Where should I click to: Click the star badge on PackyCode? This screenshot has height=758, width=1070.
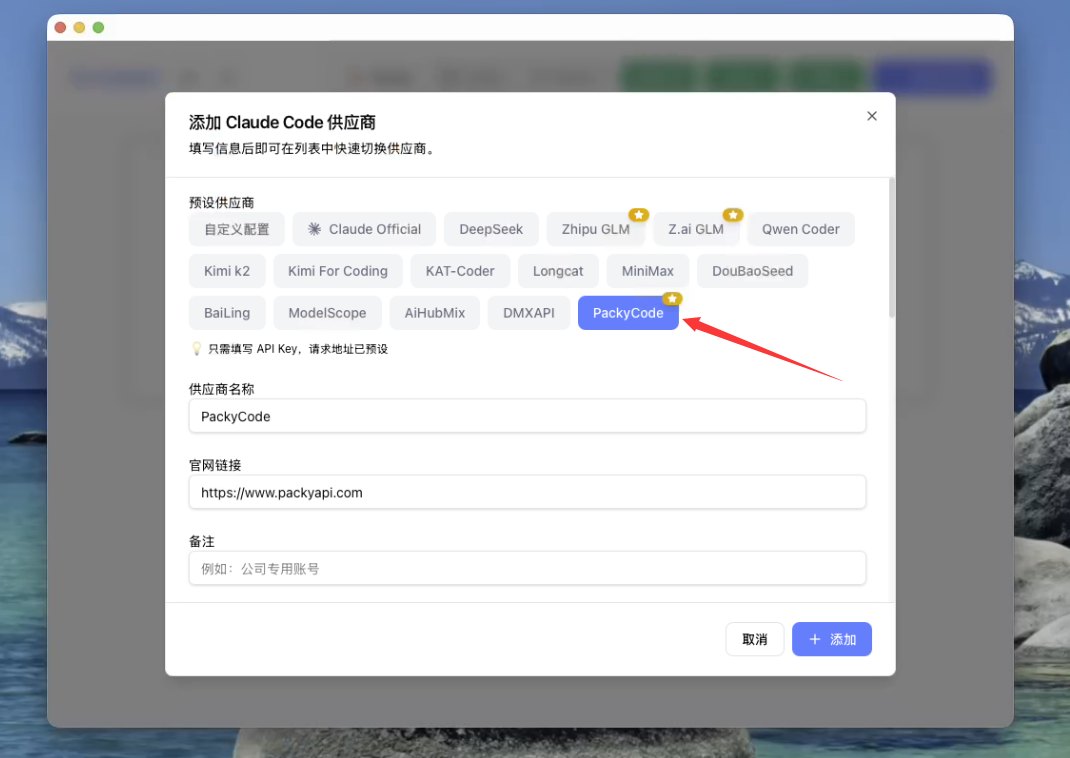672,298
